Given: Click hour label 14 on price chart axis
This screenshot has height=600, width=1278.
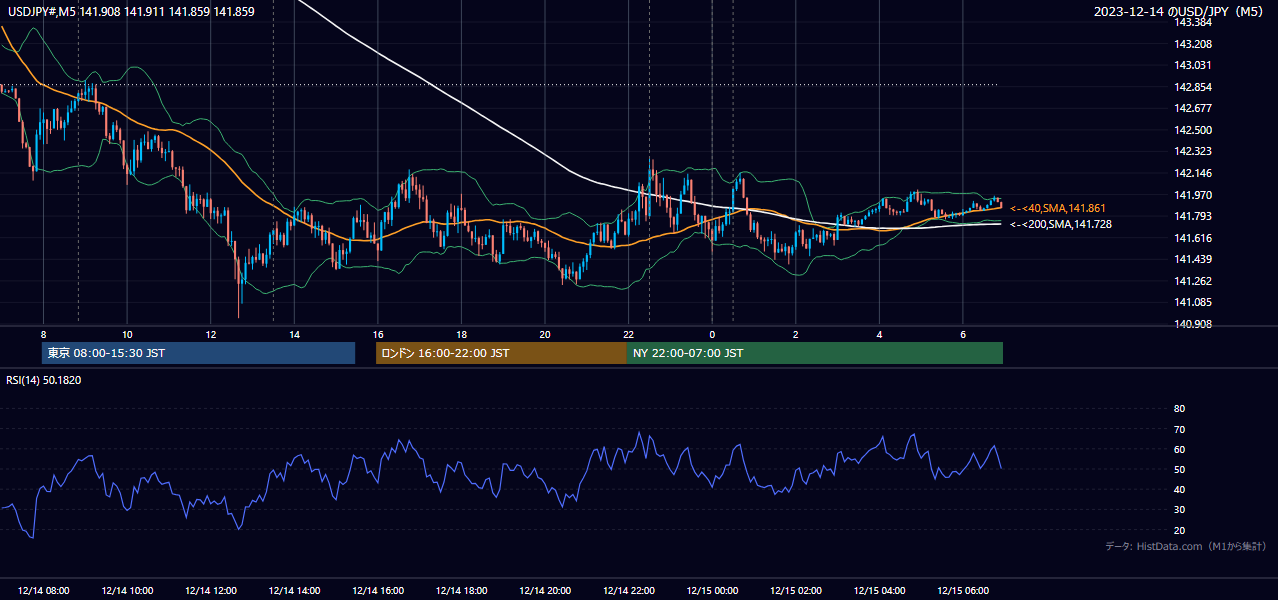Looking at the screenshot, I should click(294, 334).
